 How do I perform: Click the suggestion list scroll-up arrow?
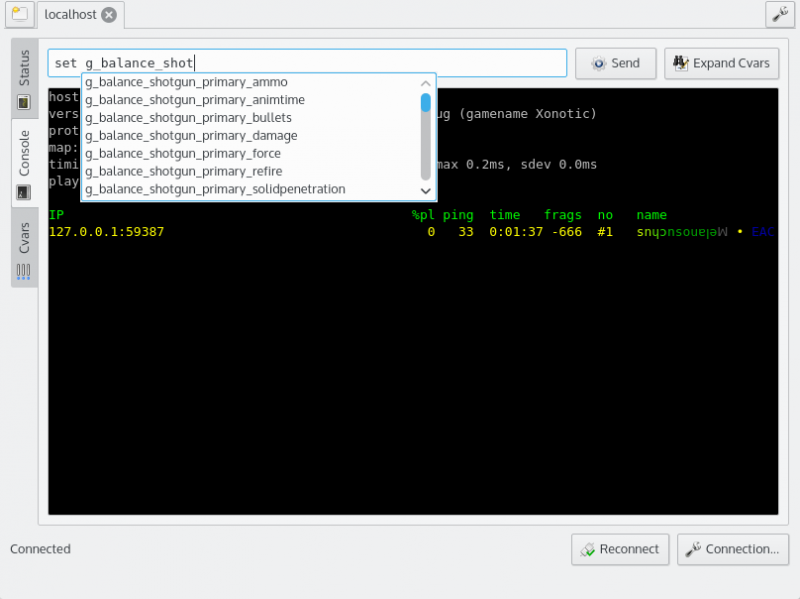click(426, 83)
